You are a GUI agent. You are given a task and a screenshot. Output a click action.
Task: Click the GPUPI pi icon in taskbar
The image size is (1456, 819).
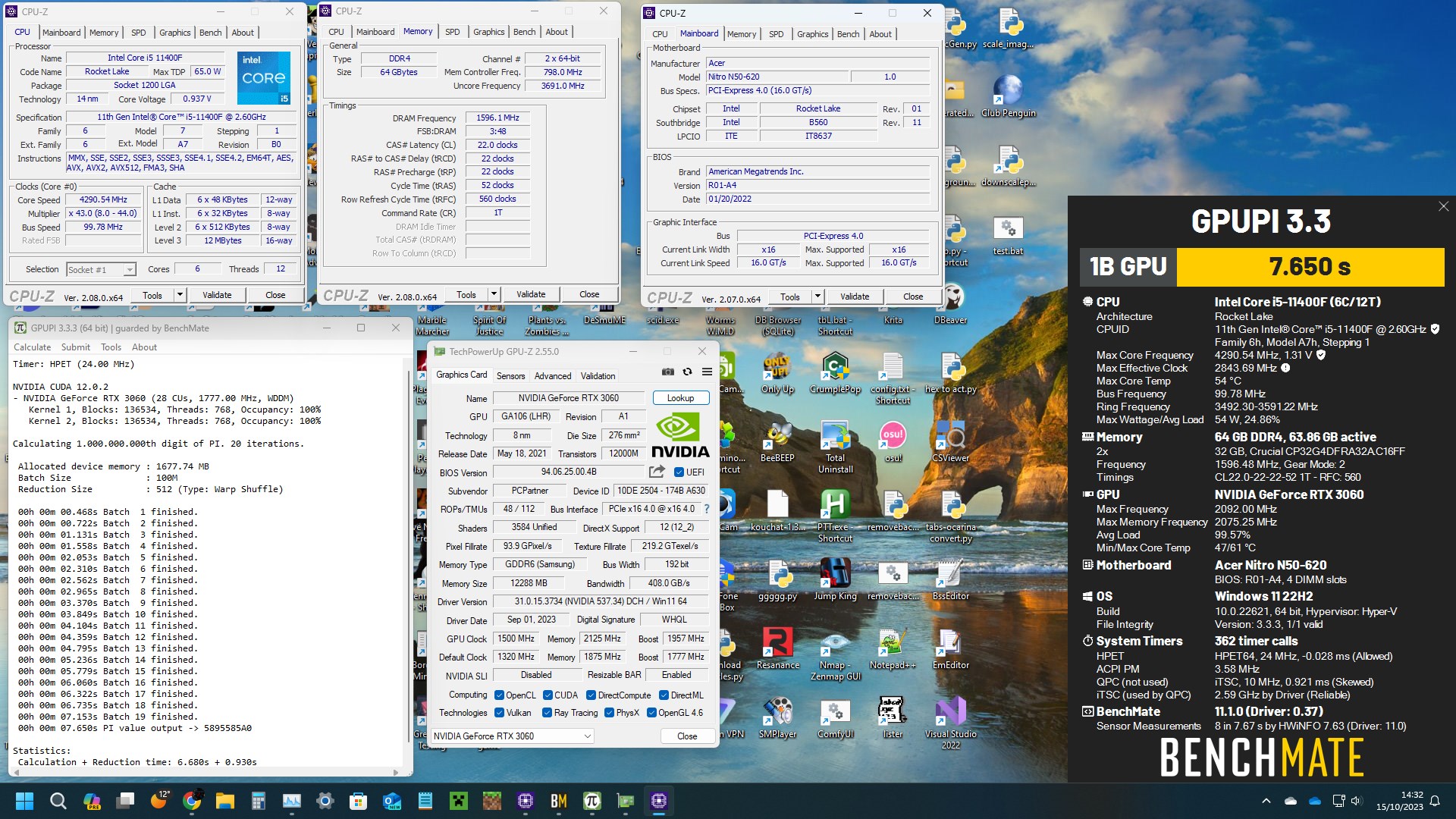pyautogui.click(x=592, y=801)
